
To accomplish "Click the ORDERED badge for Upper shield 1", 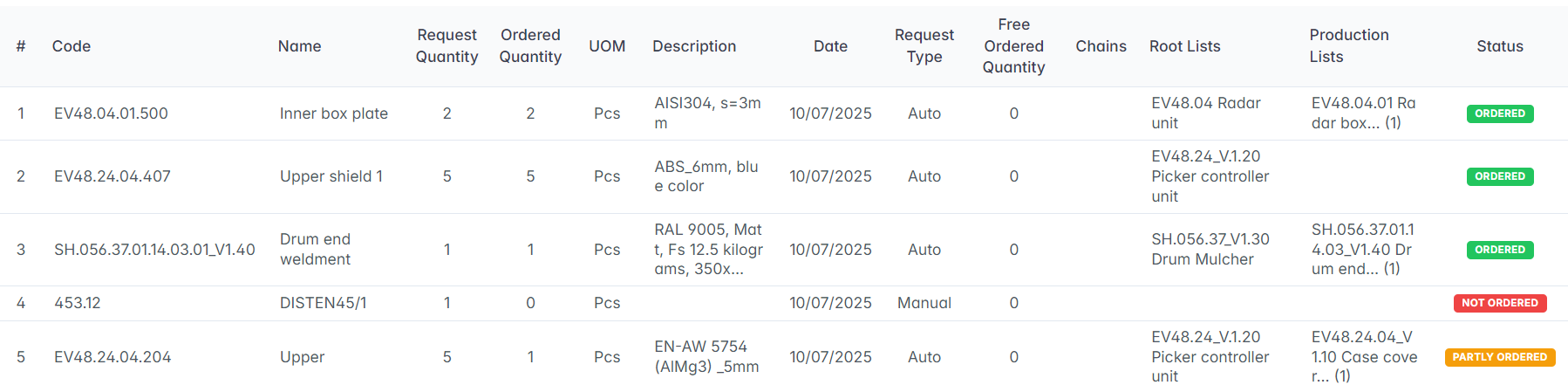I will point(1499,176).
